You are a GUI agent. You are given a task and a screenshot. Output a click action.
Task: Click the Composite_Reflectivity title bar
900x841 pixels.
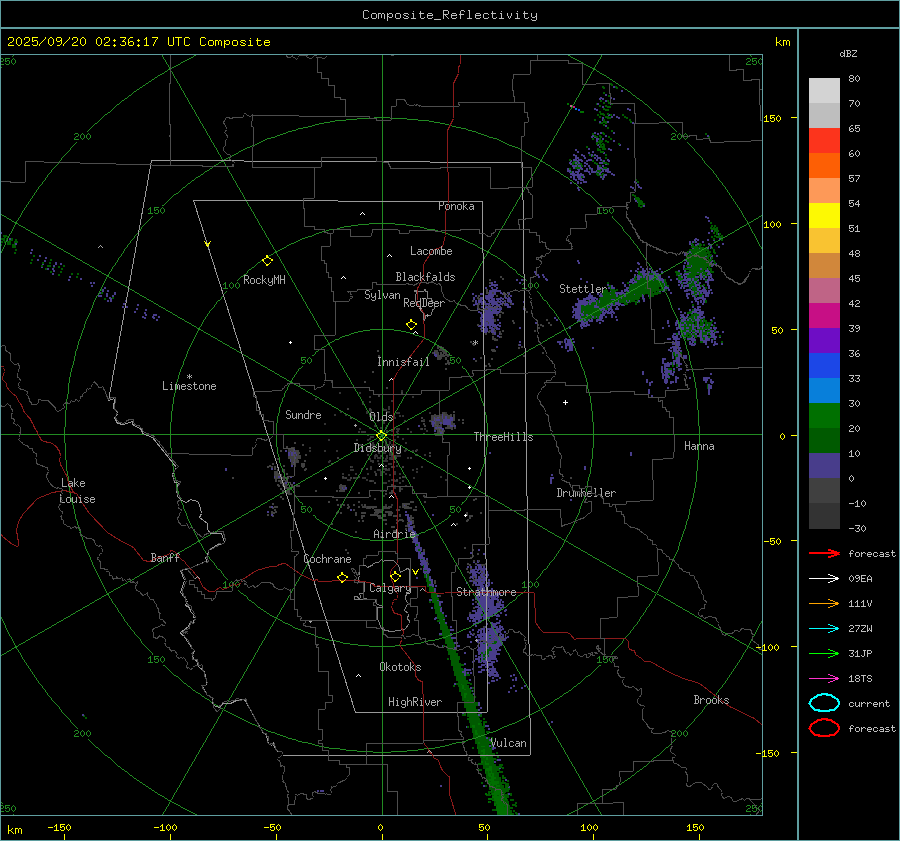[x=449, y=14]
